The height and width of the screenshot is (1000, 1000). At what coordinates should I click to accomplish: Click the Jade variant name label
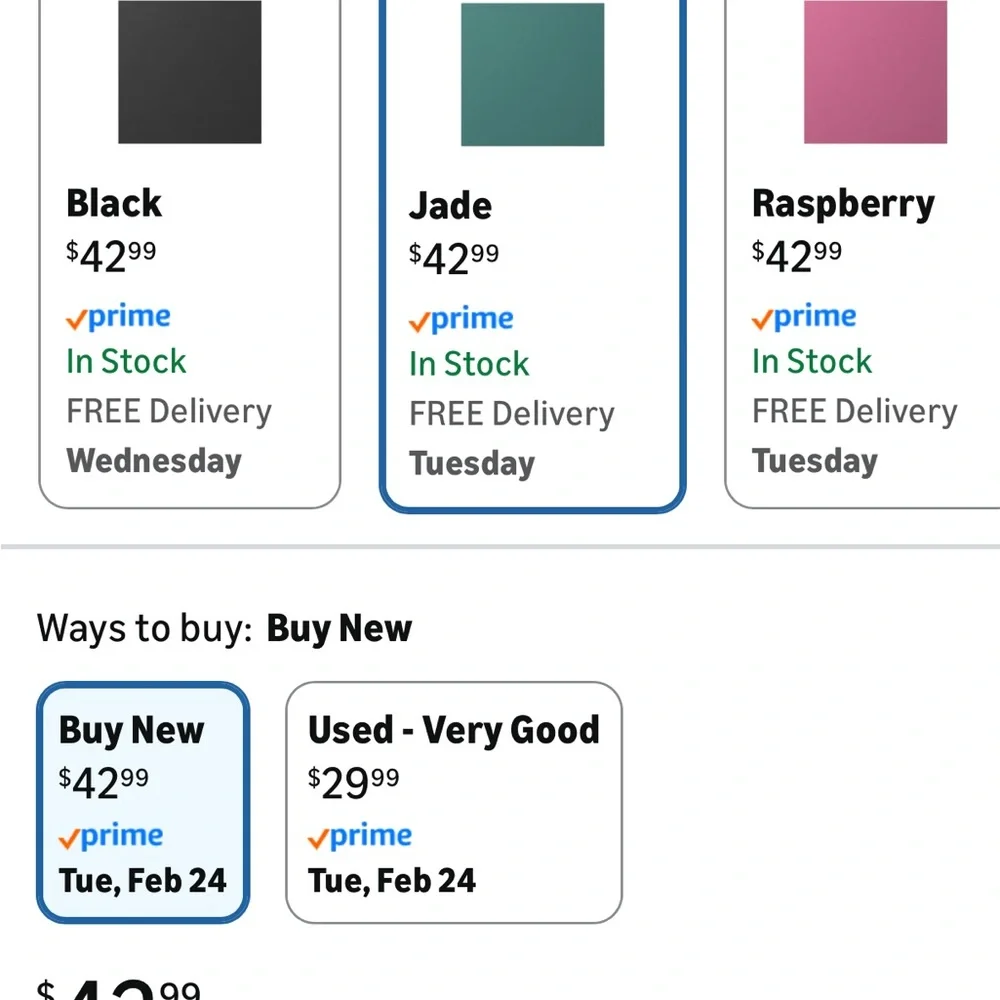[x=450, y=206]
